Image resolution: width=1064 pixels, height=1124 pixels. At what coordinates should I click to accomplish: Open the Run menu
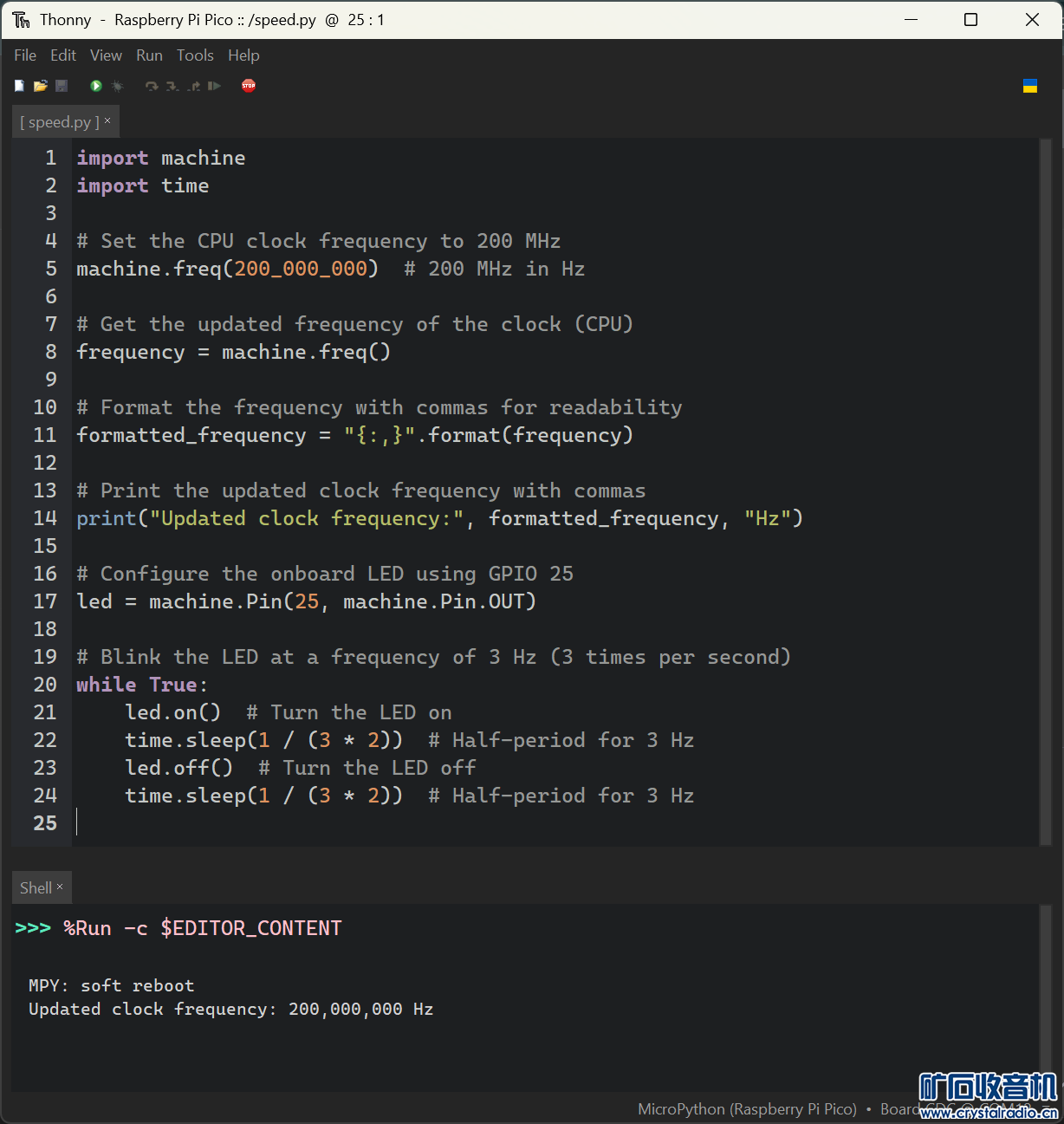[x=149, y=55]
